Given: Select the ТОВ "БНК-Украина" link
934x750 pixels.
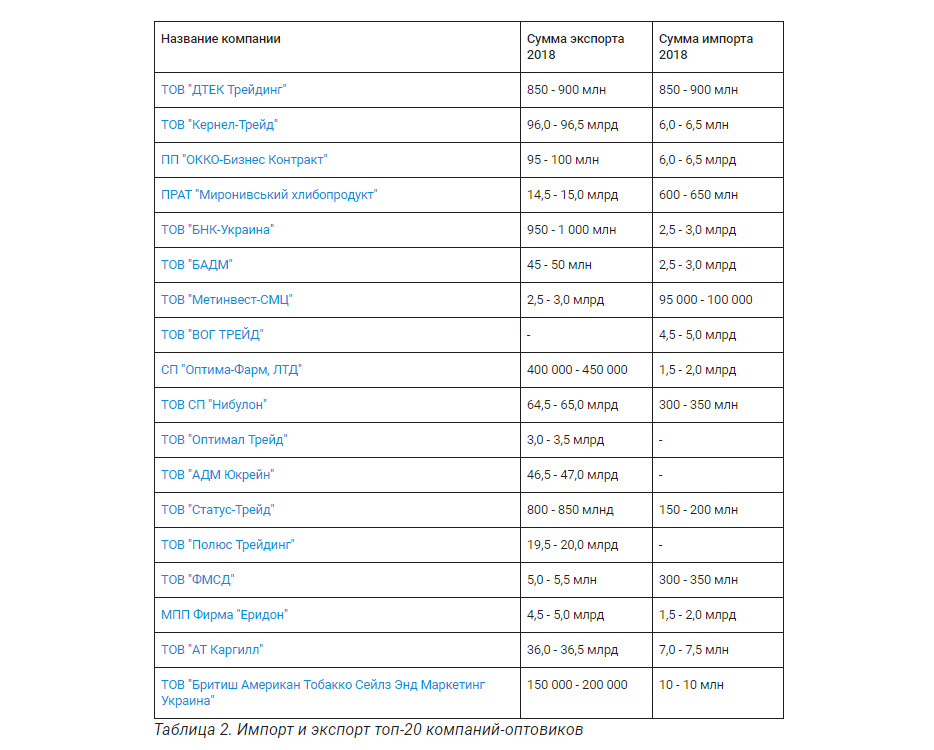Looking at the screenshot, I should point(217,230).
